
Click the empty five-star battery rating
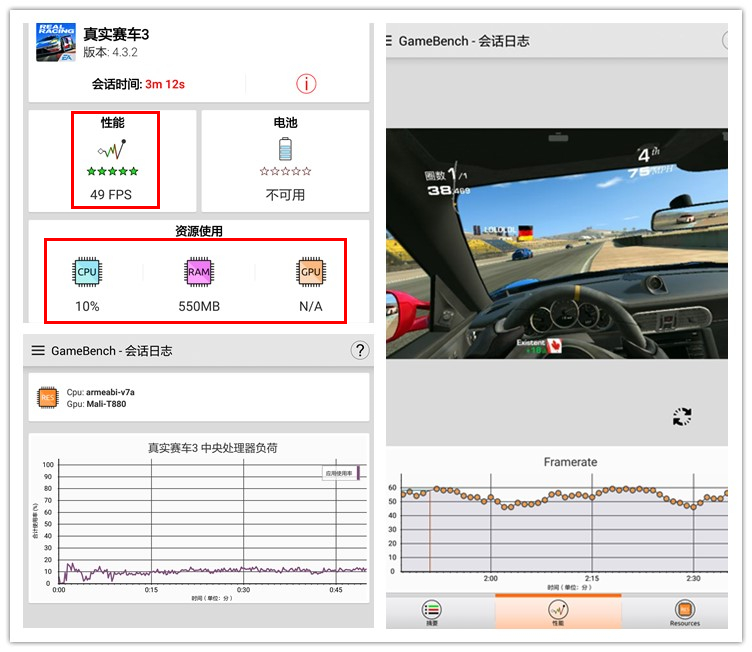(285, 171)
